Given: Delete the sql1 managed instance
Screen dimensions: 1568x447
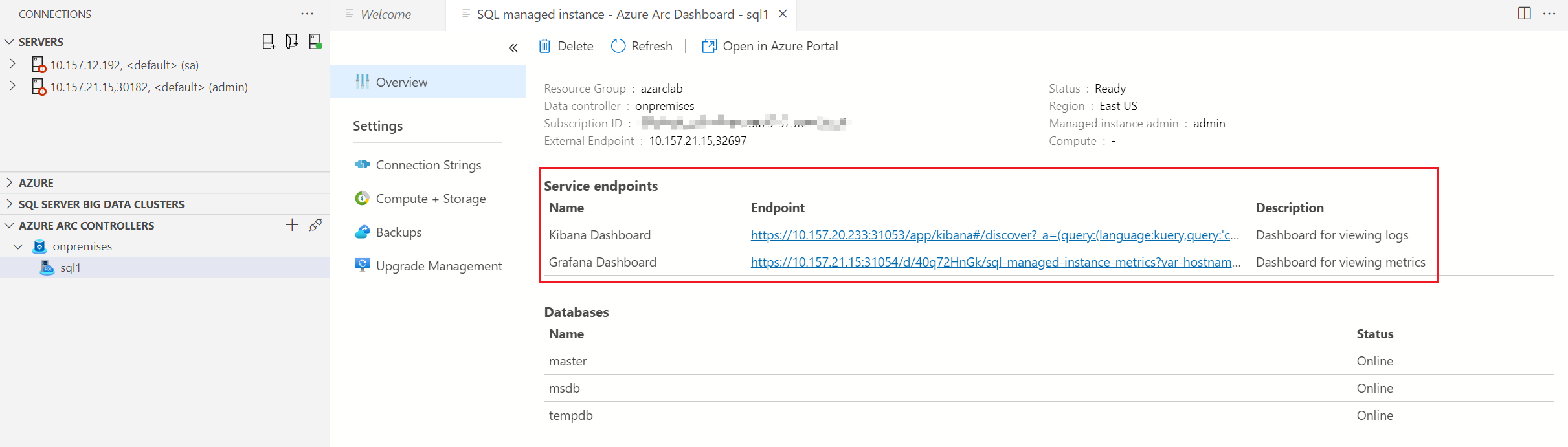Looking at the screenshot, I should [566, 46].
